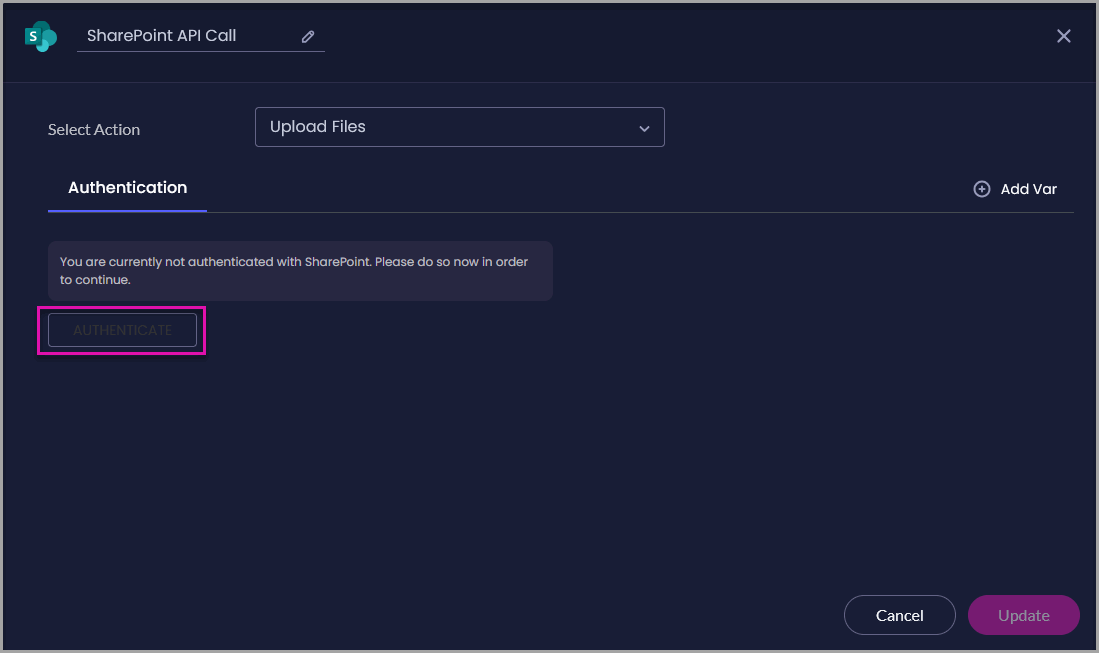This screenshot has width=1099, height=653.
Task: Click the Update button
Action: pos(1023,615)
